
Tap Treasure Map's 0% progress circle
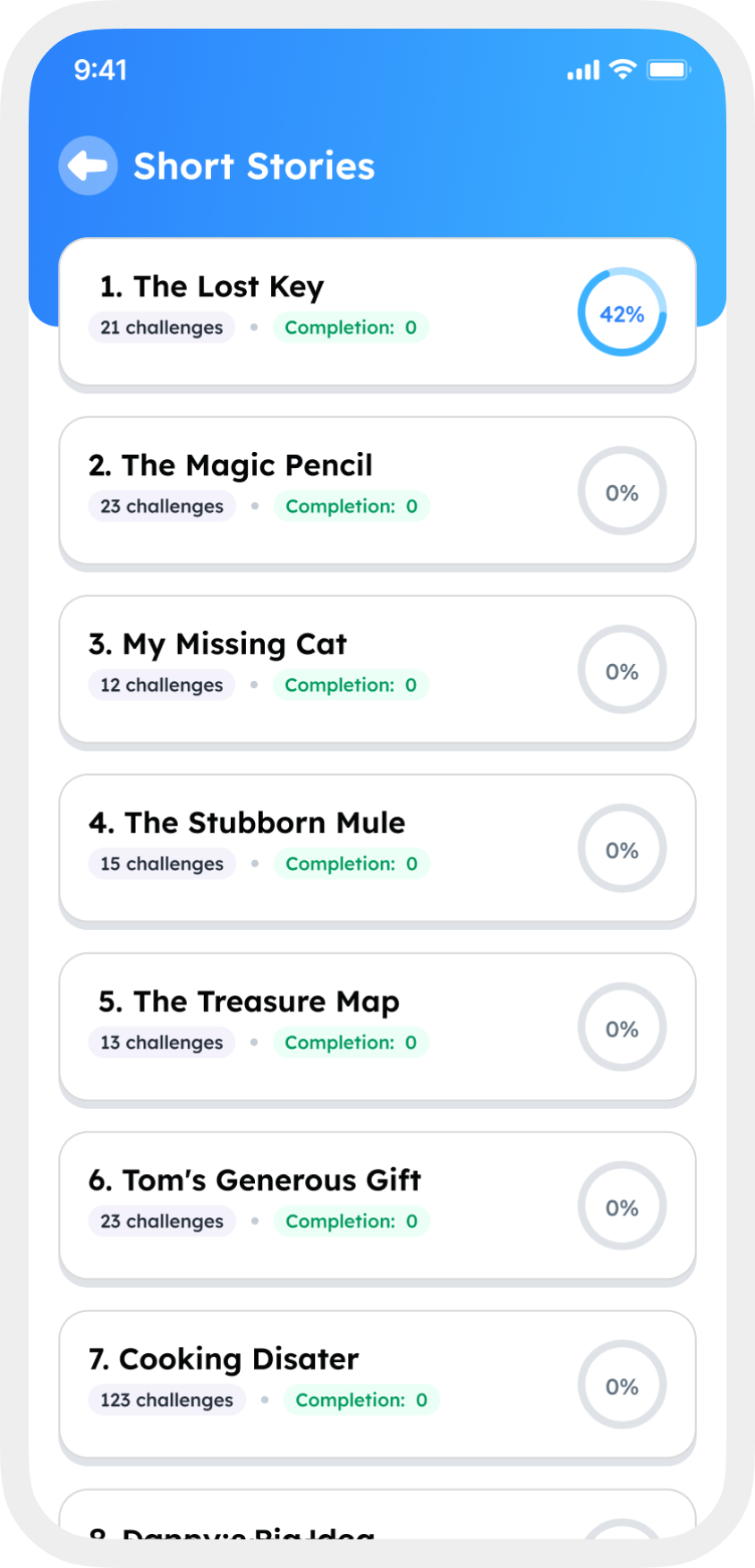coord(622,1028)
